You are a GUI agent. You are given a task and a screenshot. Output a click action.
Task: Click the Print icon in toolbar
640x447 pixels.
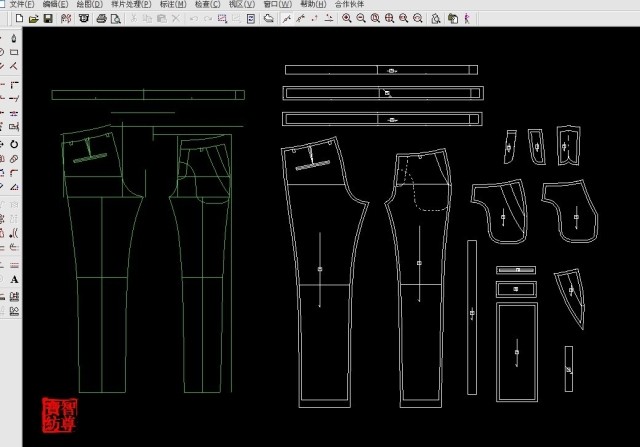click(x=101, y=19)
